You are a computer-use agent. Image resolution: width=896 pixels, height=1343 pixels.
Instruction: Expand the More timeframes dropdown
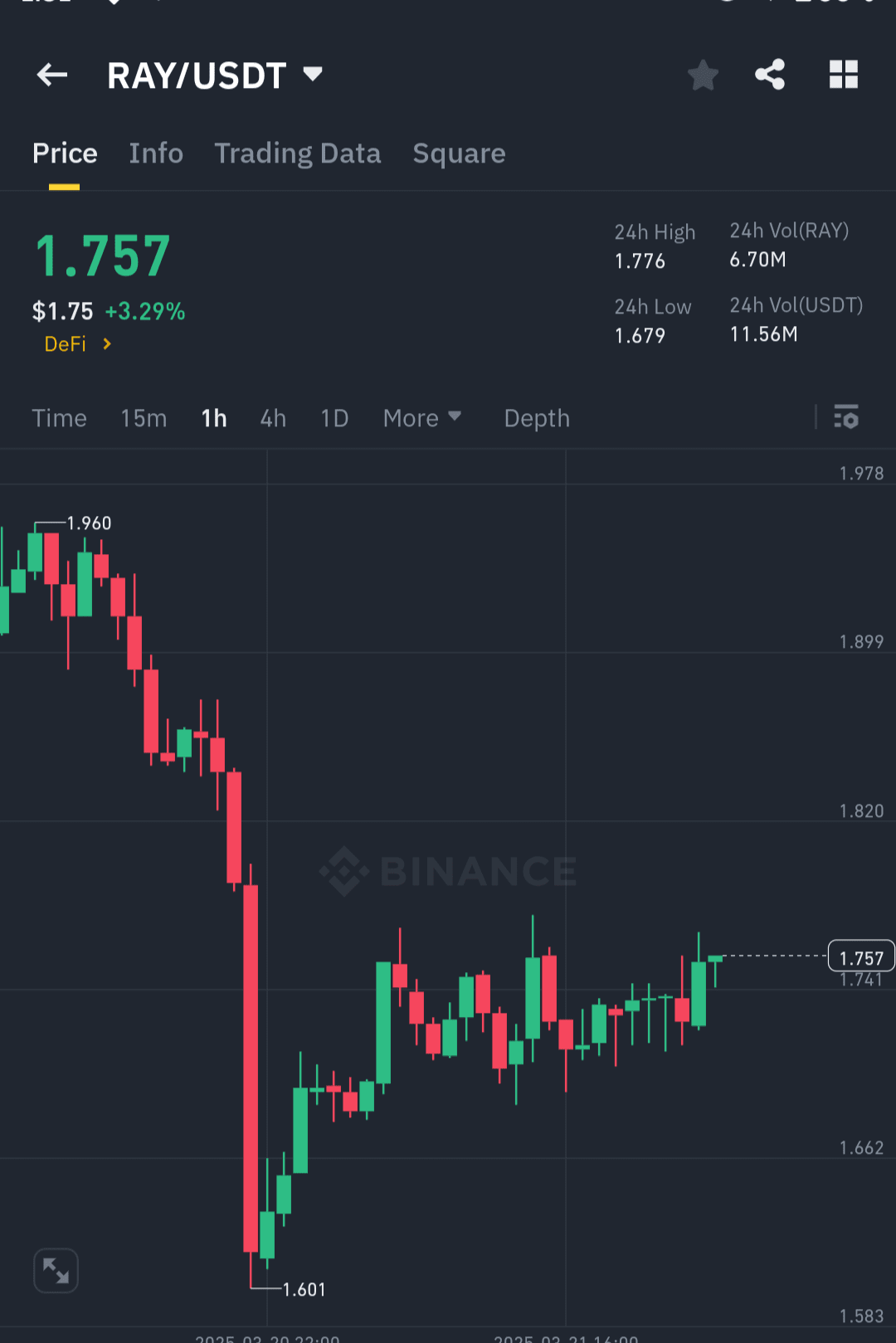422,418
